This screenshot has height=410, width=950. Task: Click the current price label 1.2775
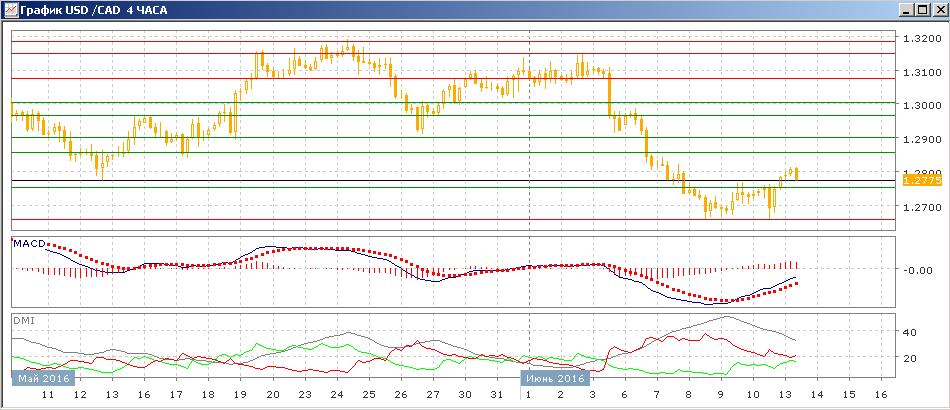point(922,180)
